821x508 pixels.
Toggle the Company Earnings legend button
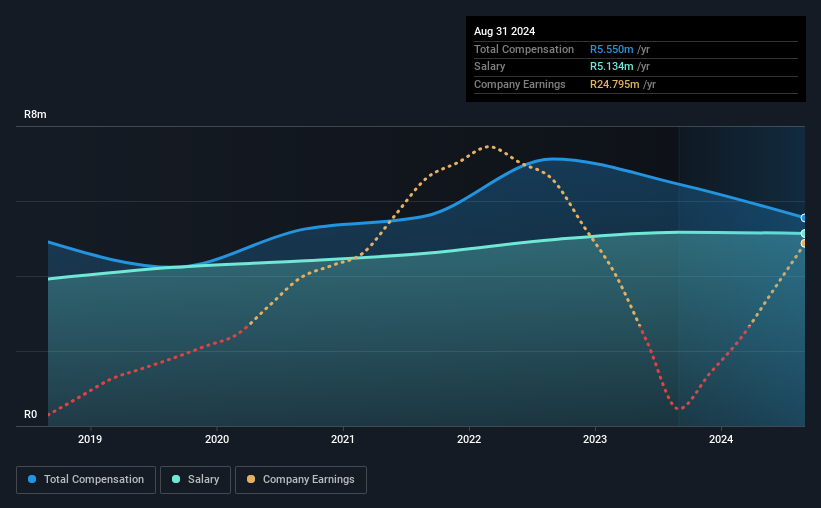(301, 480)
